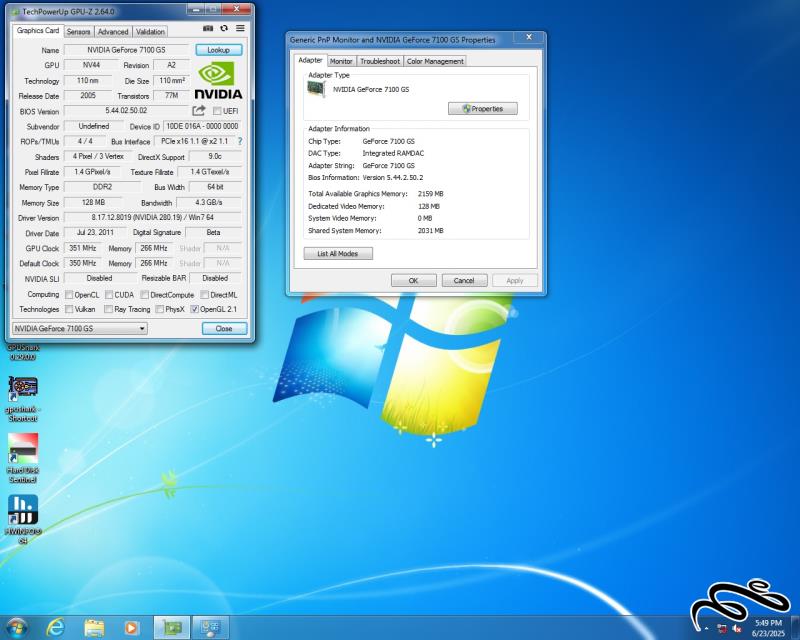Image resolution: width=800 pixels, height=640 pixels.
Task: Open the gpushark Shortcut desktop icon
Action: 22,399
